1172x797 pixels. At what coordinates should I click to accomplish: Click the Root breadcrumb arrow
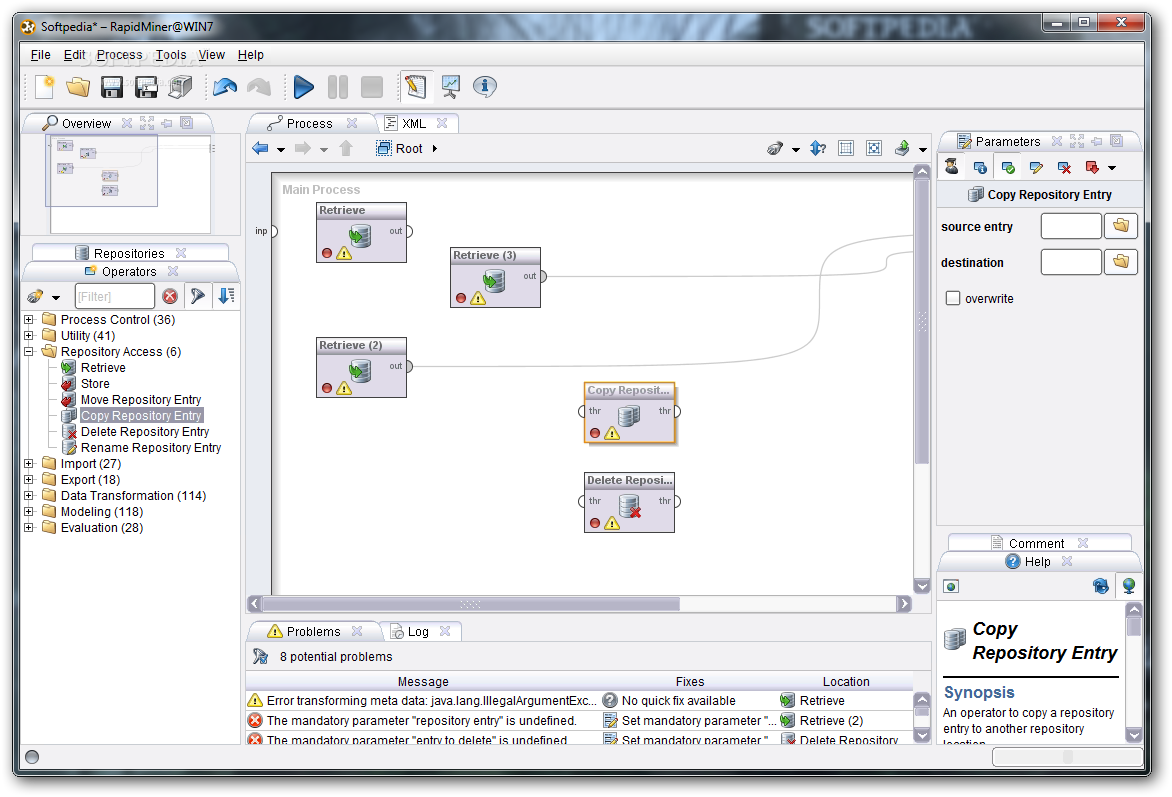point(434,149)
